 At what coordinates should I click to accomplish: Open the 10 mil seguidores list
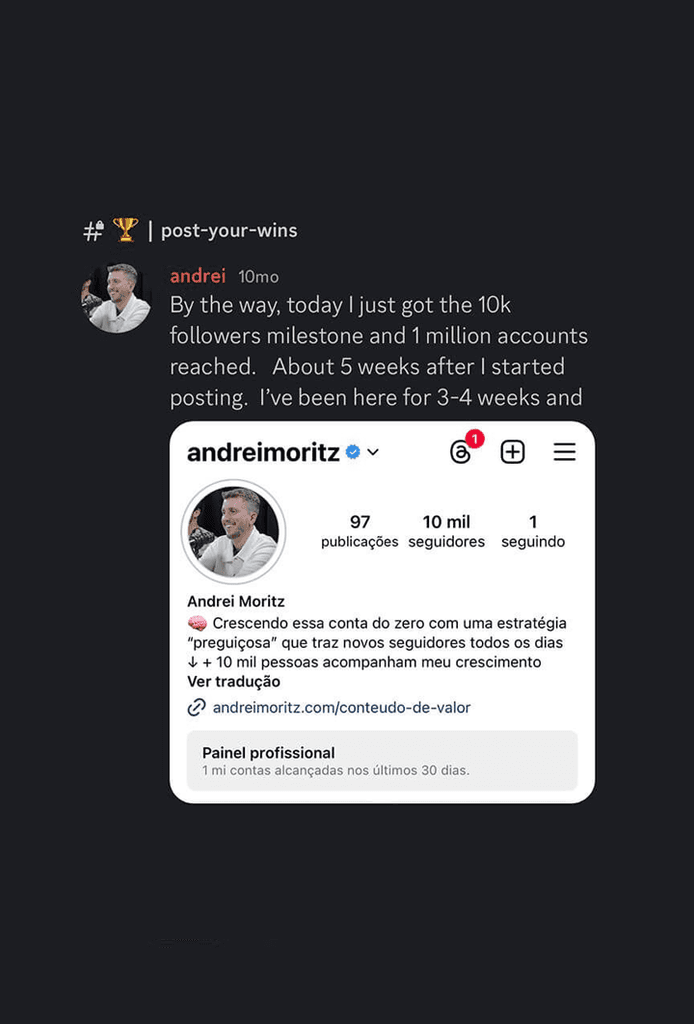447,531
